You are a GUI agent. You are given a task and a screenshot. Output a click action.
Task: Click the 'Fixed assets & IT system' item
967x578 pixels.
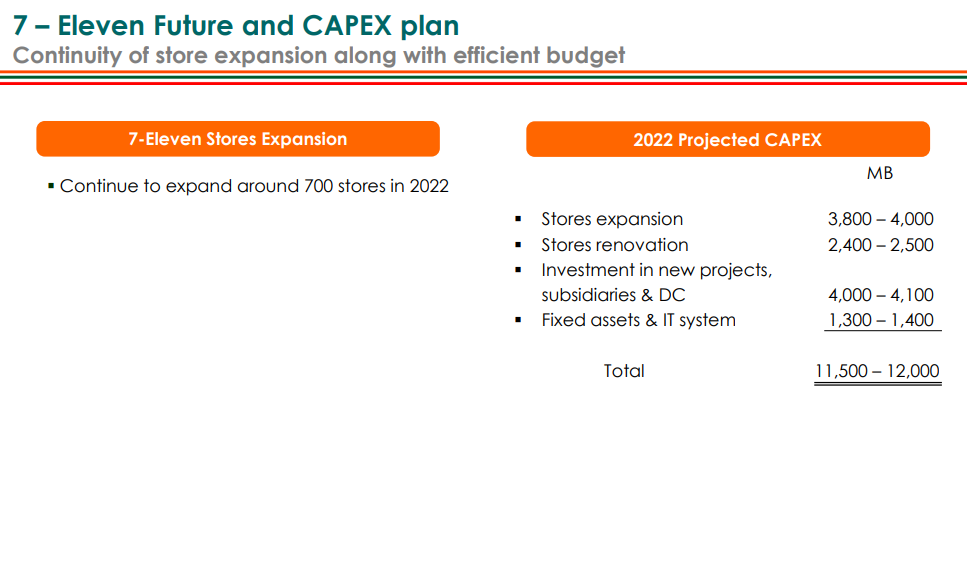pos(639,320)
